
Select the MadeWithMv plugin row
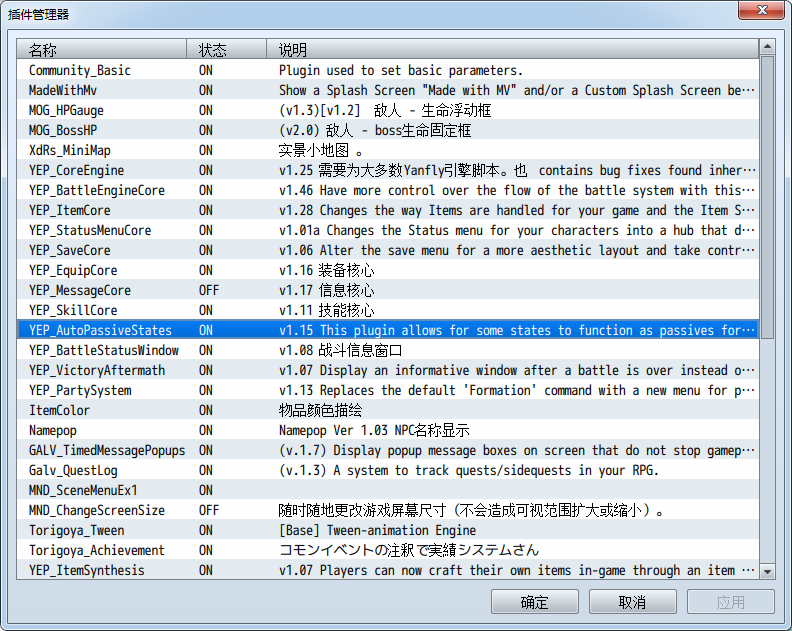coord(387,90)
